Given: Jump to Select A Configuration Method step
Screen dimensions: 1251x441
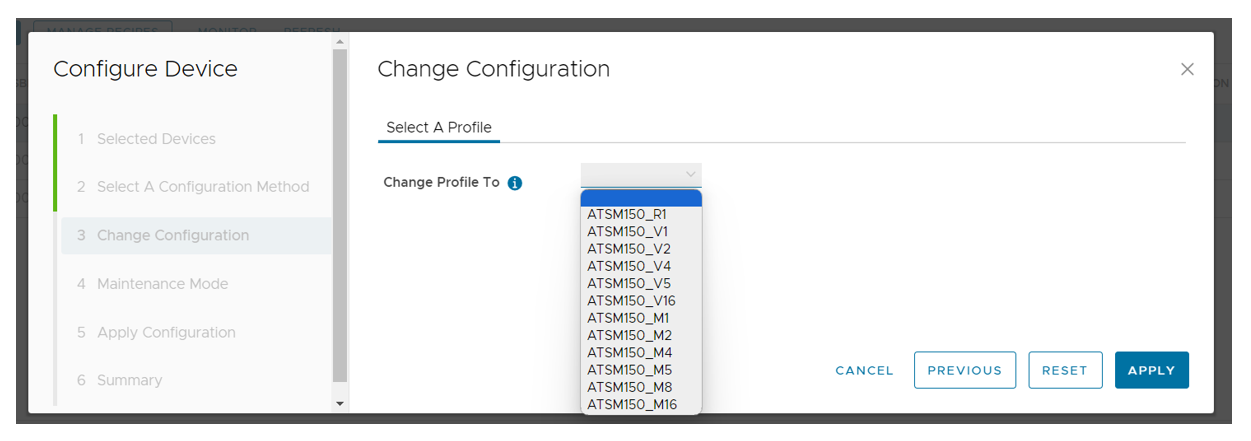Looking at the screenshot, I should click(203, 187).
